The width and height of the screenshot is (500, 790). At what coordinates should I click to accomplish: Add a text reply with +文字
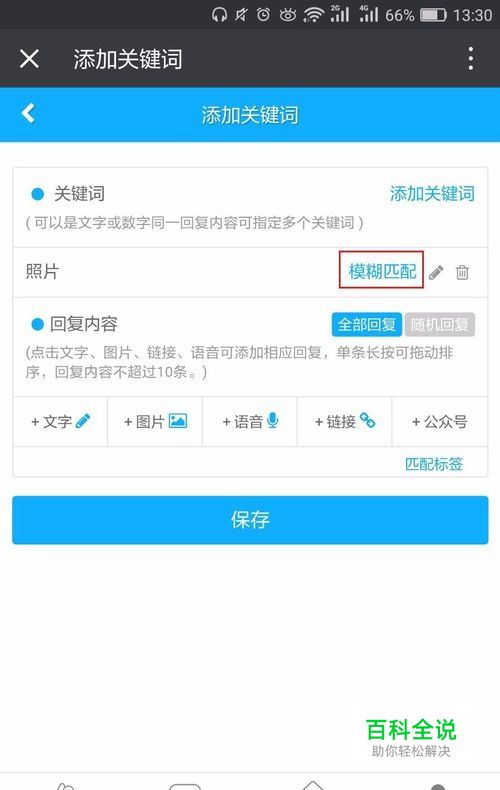point(60,421)
